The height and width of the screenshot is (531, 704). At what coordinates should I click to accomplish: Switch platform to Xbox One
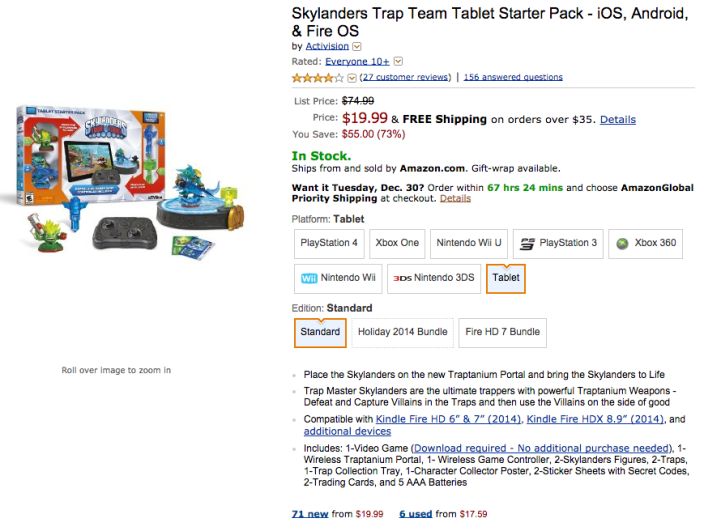coord(397,243)
